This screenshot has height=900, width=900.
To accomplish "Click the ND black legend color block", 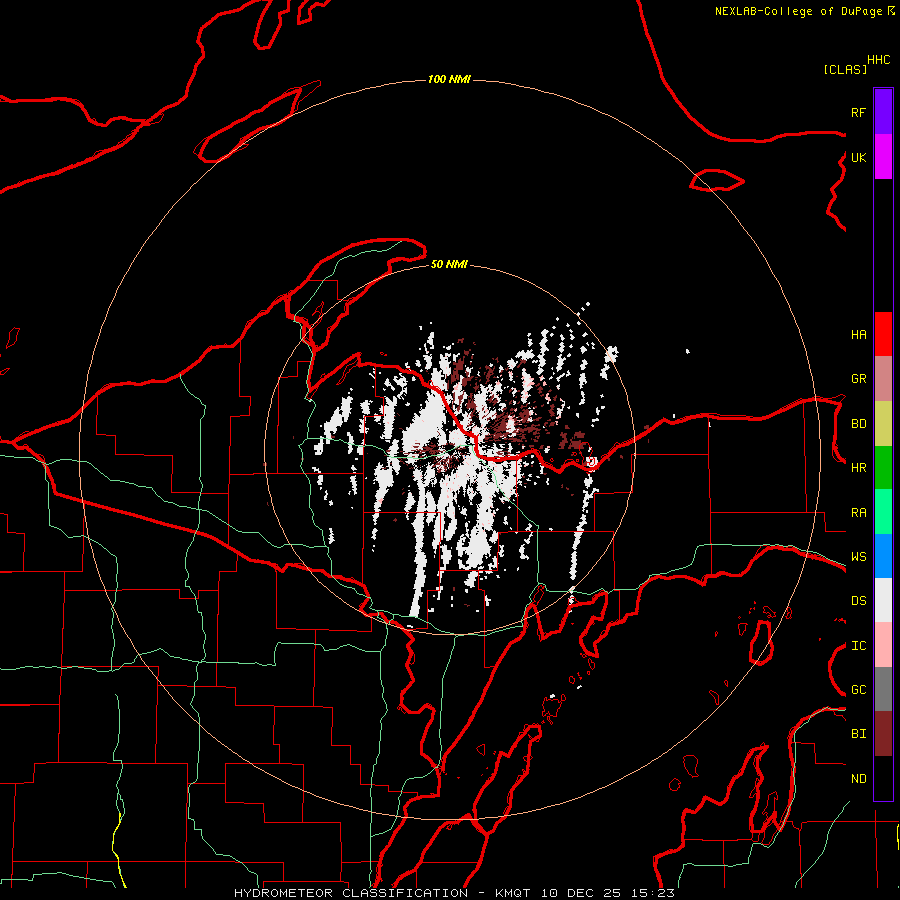I will point(883,778).
